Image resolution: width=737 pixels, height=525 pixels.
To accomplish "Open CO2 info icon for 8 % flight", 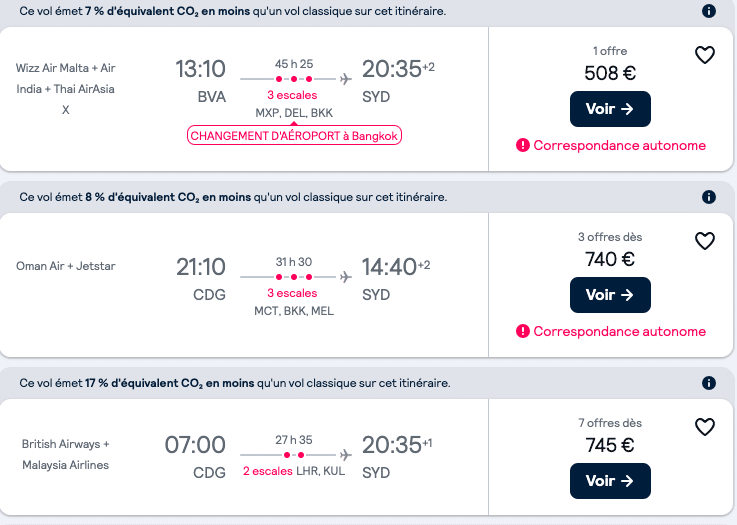I will click(709, 197).
